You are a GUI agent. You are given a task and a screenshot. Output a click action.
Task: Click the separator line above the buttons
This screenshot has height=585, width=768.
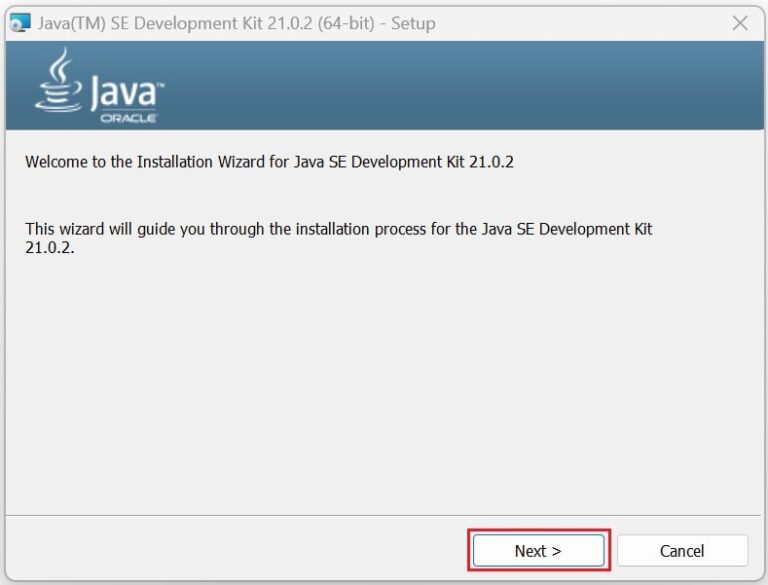pos(384,515)
